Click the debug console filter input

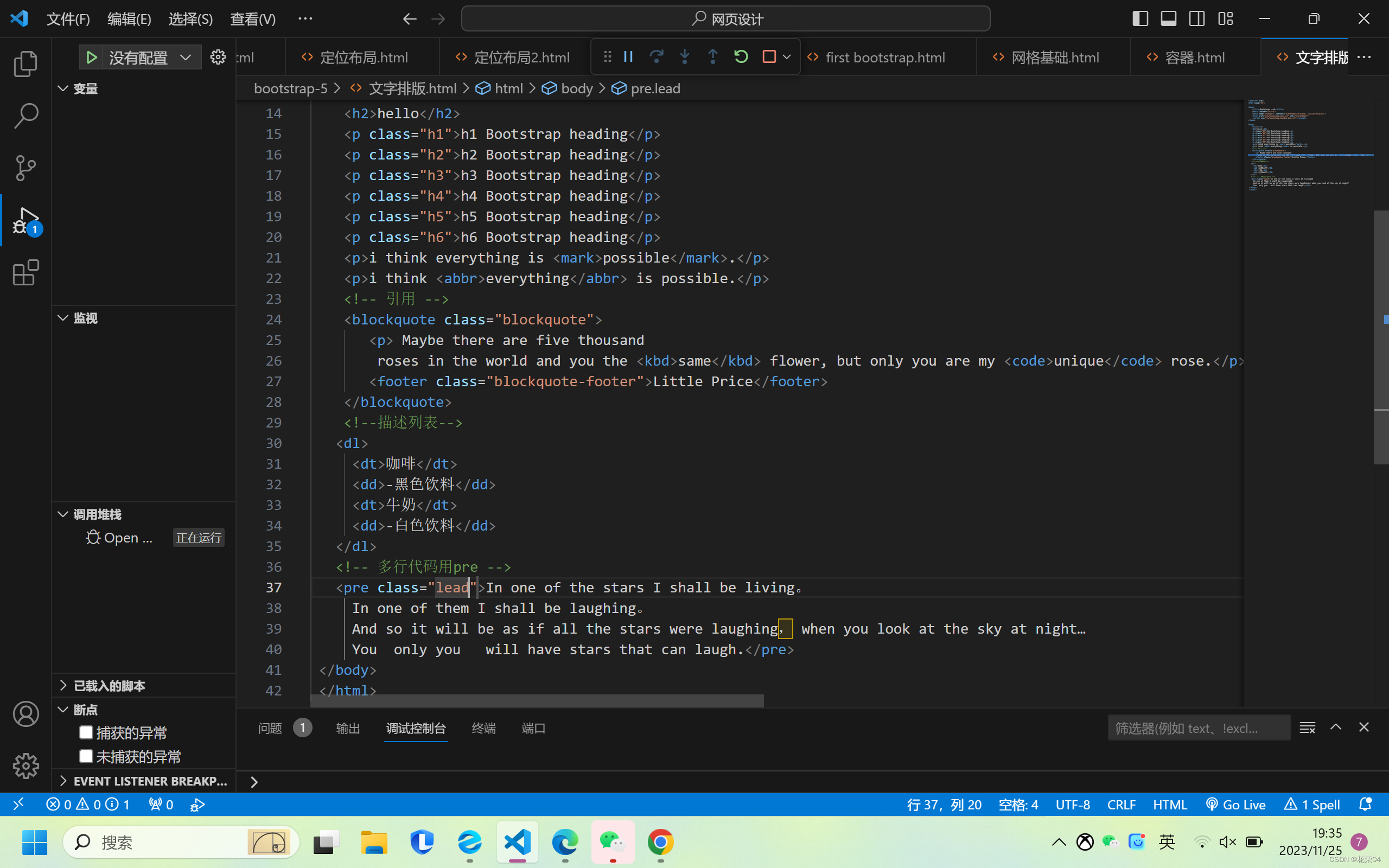tap(1199, 728)
